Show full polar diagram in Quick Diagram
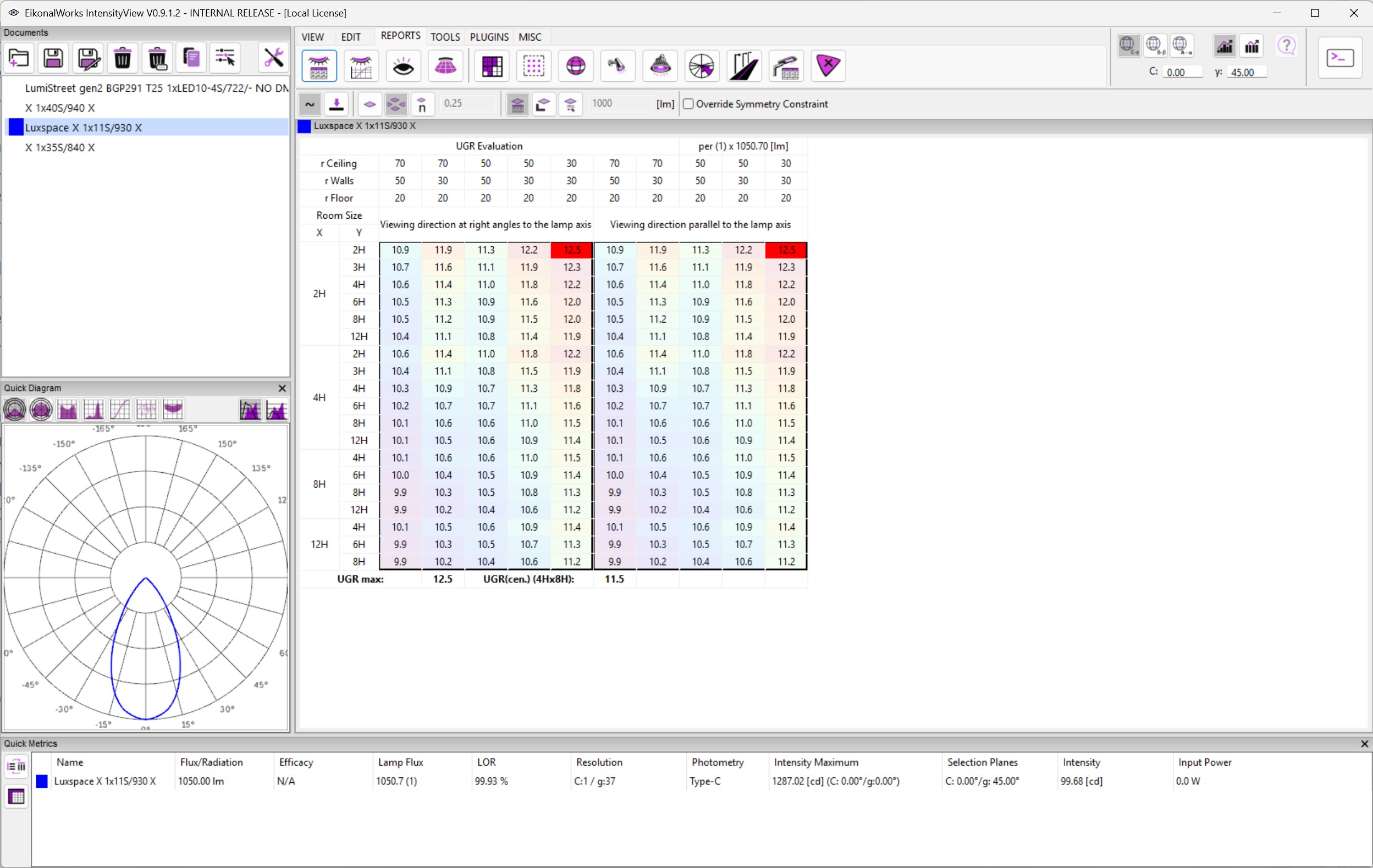 click(x=41, y=410)
